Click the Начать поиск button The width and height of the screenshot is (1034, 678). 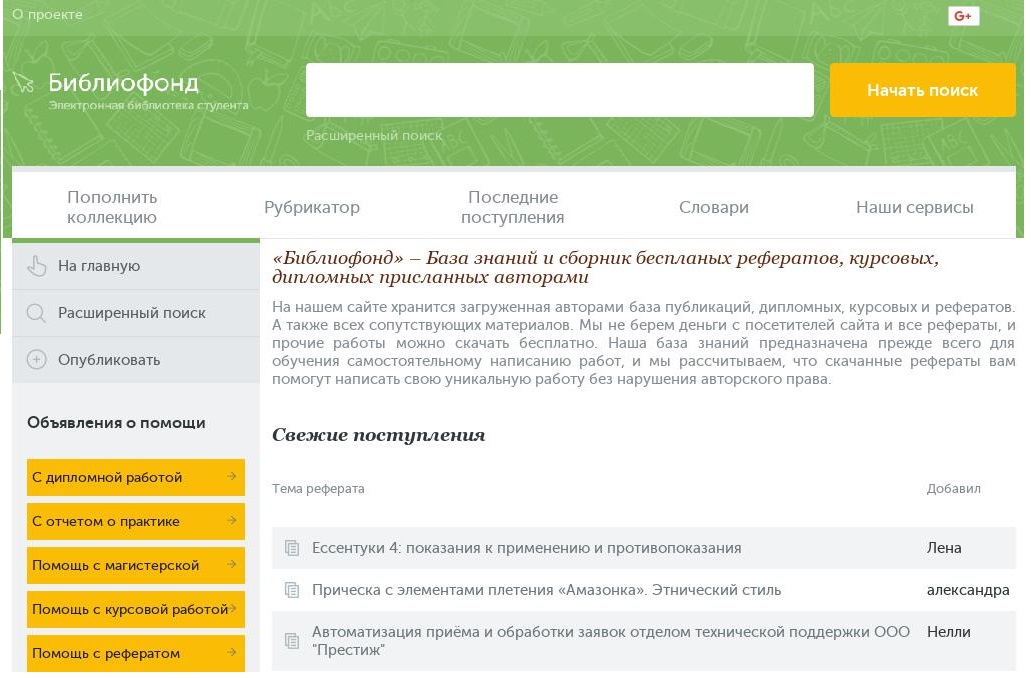[923, 90]
